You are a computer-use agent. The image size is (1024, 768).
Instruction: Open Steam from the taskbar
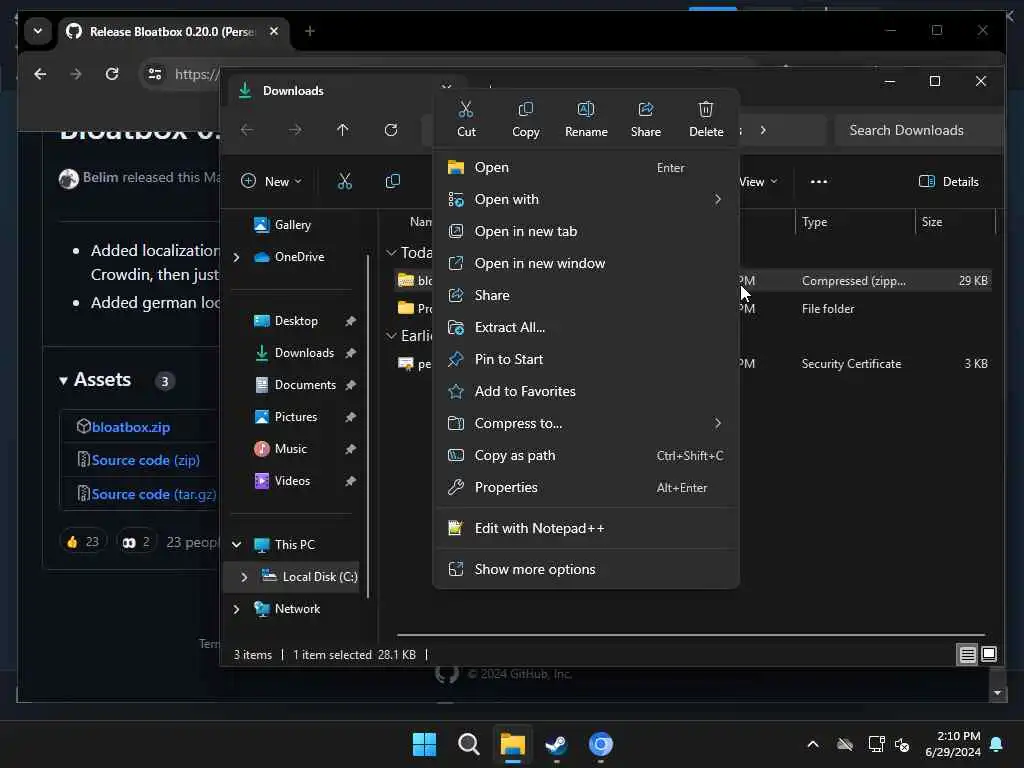(x=556, y=744)
